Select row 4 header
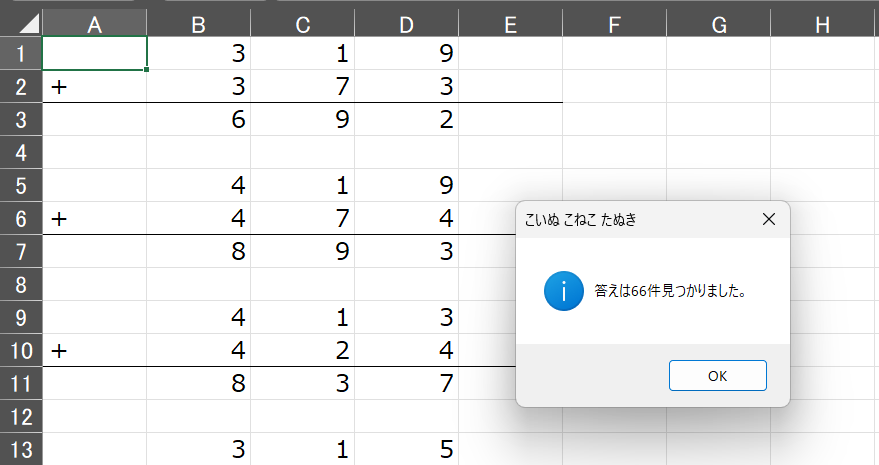The height and width of the screenshot is (465, 879). [x=21, y=153]
